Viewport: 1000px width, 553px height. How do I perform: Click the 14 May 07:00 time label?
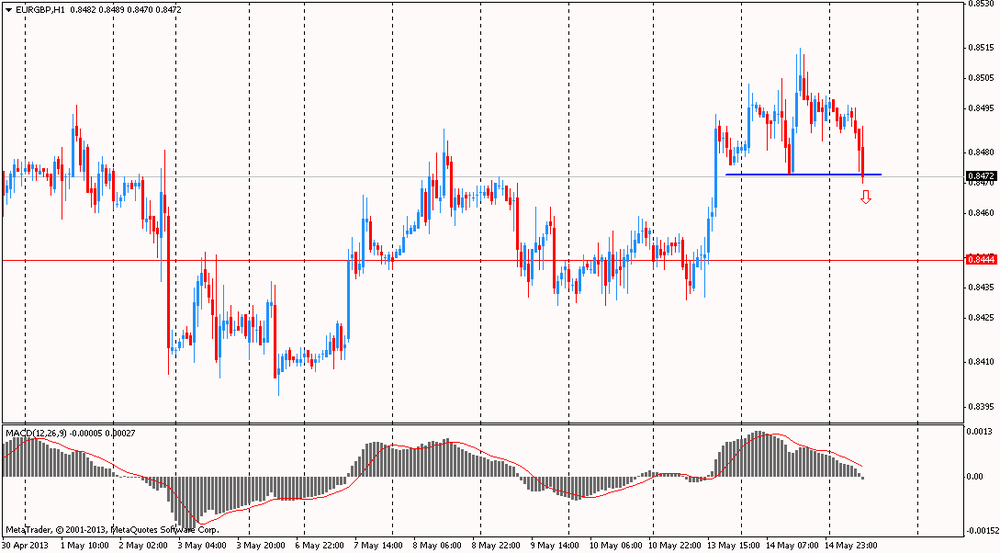click(791, 546)
